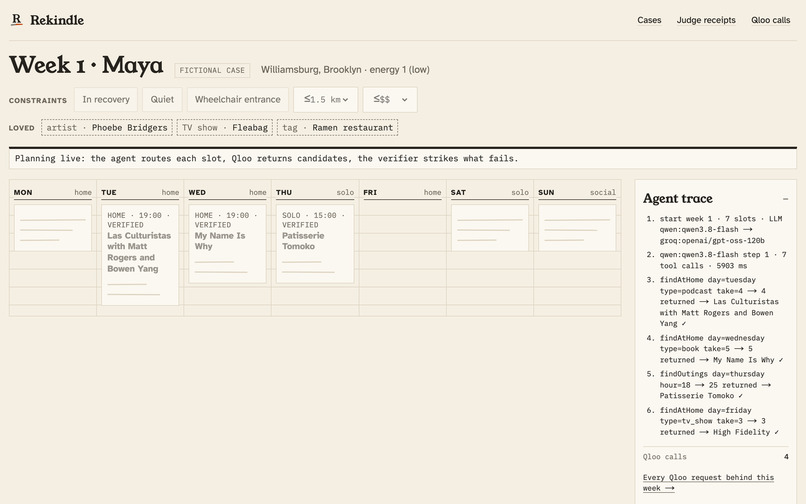This screenshot has width=806, height=504.
Task: Click the TUE column header
Action: (x=108, y=192)
